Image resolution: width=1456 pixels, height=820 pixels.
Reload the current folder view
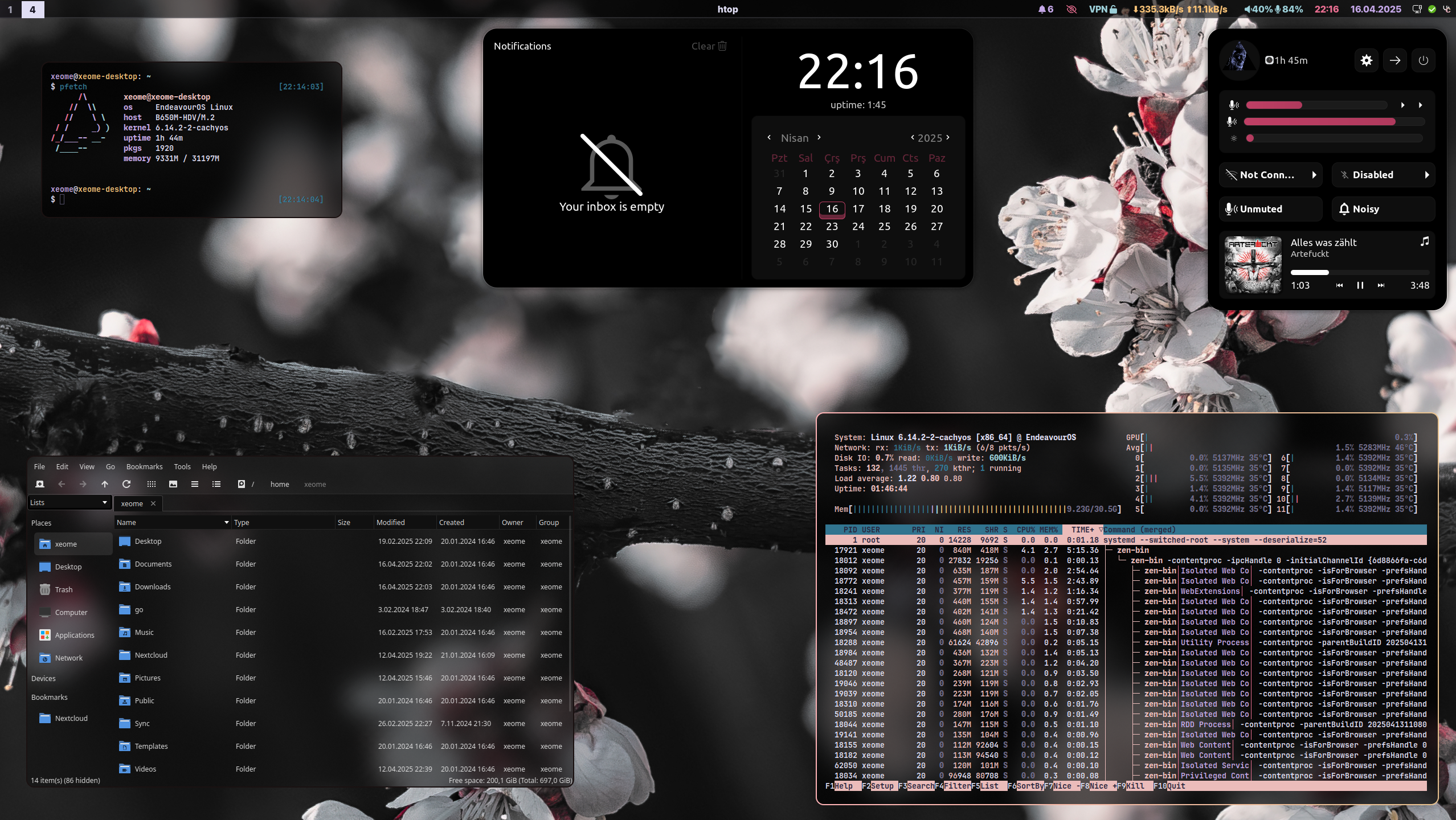coord(126,484)
